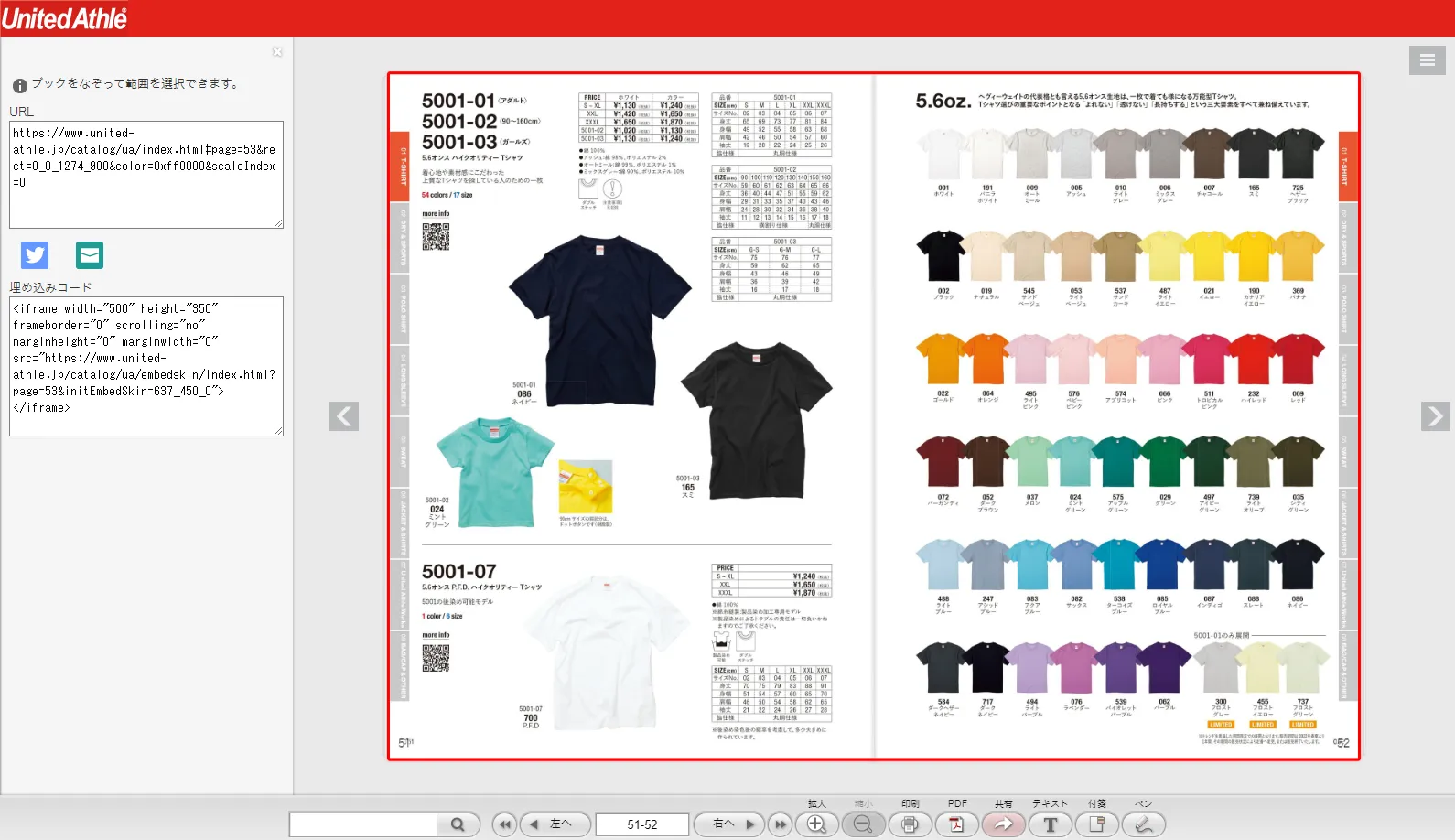Click the 062 パープル color sample shirt
The height and width of the screenshot is (840, 1455).
click(1164, 667)
